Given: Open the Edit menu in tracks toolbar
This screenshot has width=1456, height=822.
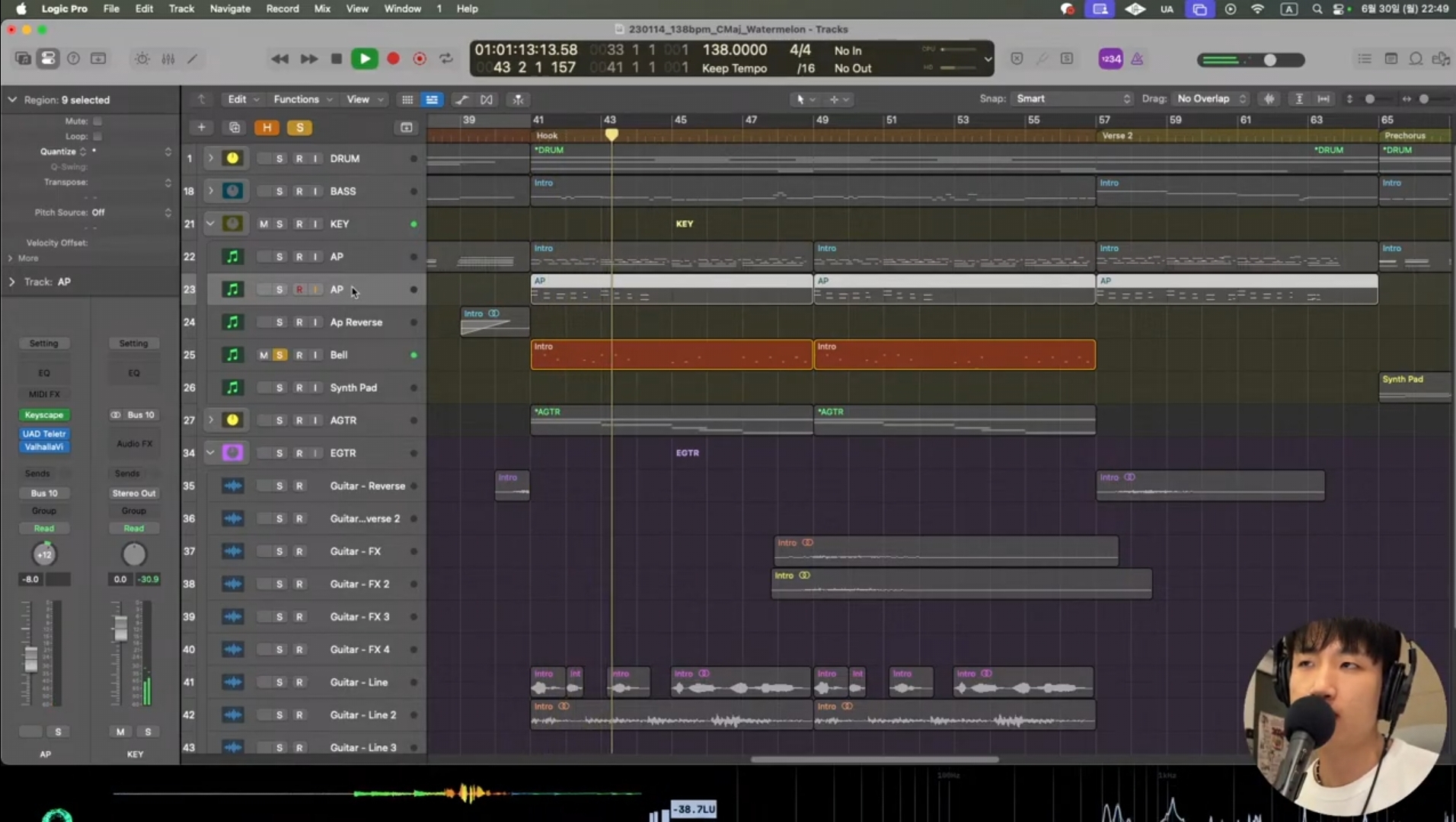Looking at the screenshot, I should tap(244, 100).
